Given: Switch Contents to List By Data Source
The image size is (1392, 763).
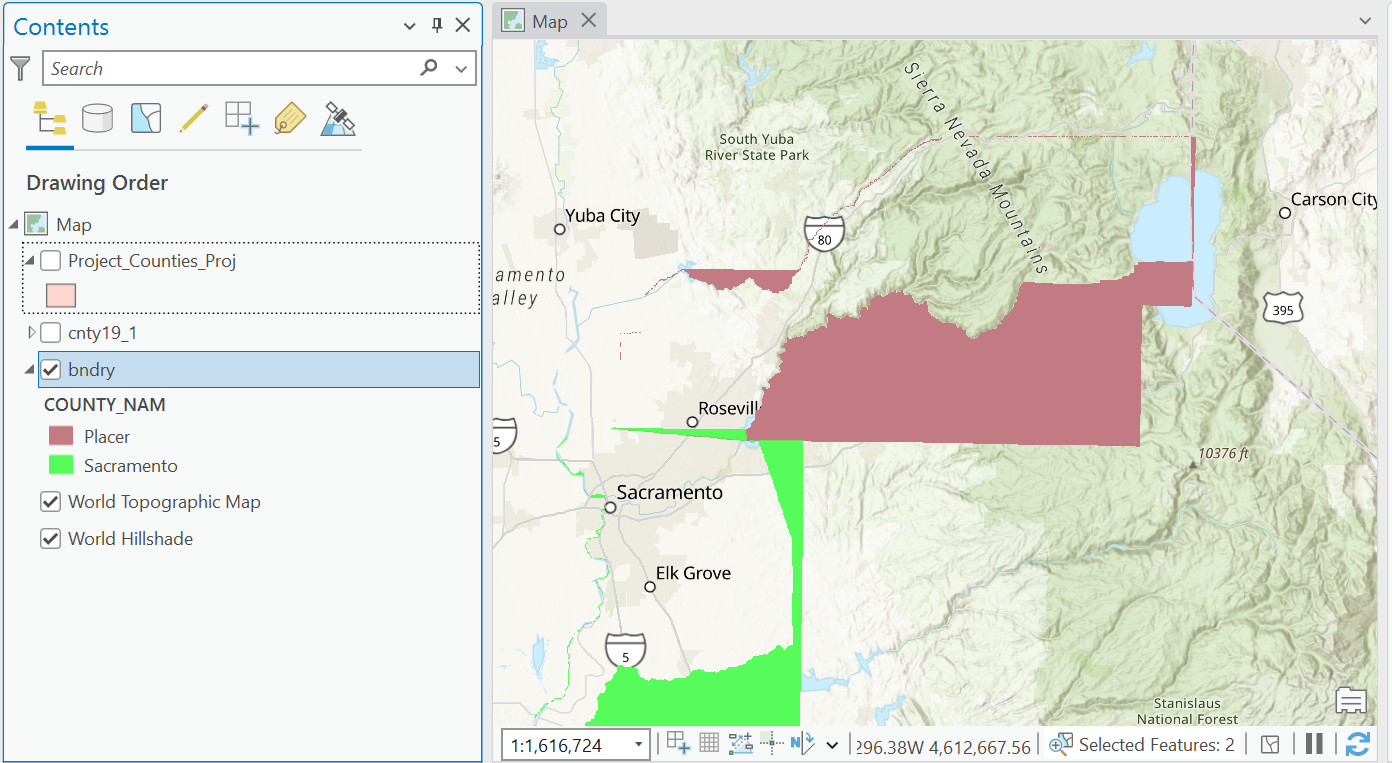Looking at the screenshot, I should point(97,118).
